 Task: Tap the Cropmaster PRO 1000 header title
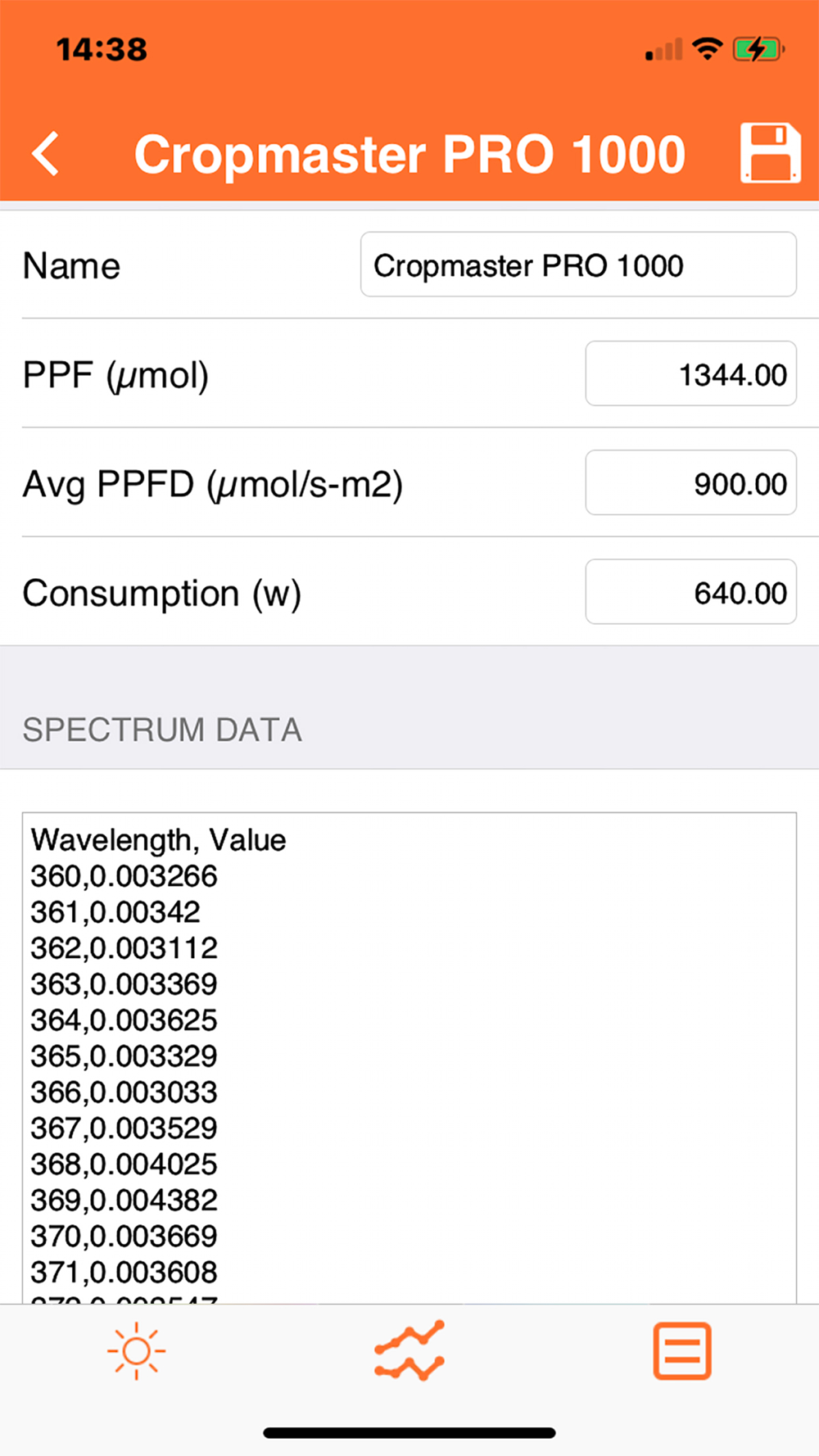pyautogui.click(x=409, y=154)
